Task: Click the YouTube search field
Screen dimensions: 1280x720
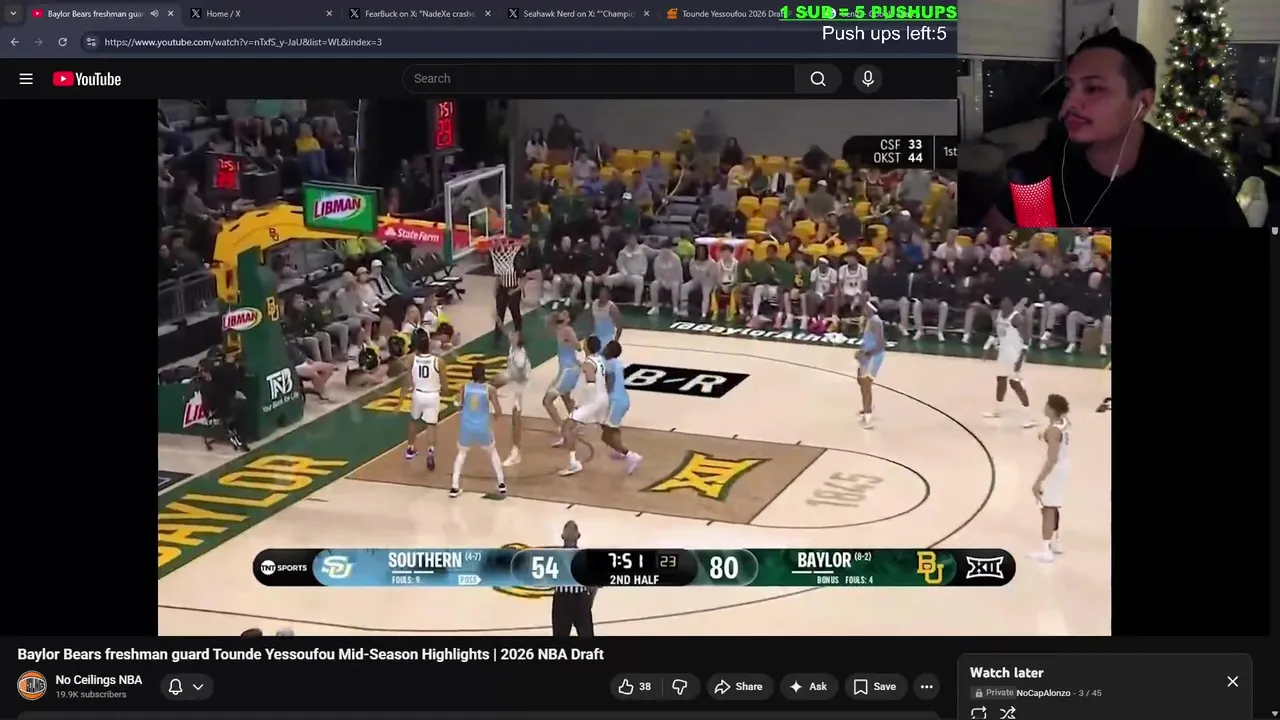Action: tap(598, 79)
